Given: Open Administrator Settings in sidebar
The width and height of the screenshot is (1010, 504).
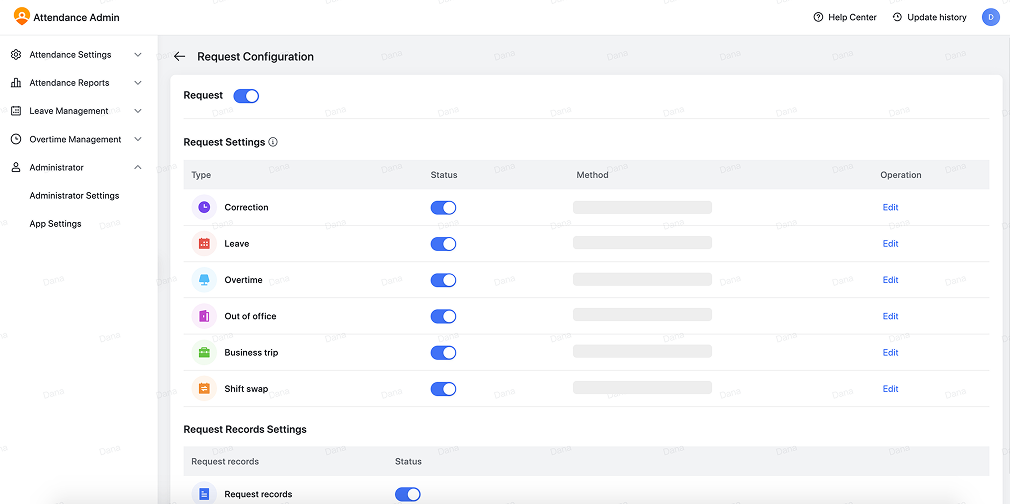Looking at the screenshot, I should [74, 196].
